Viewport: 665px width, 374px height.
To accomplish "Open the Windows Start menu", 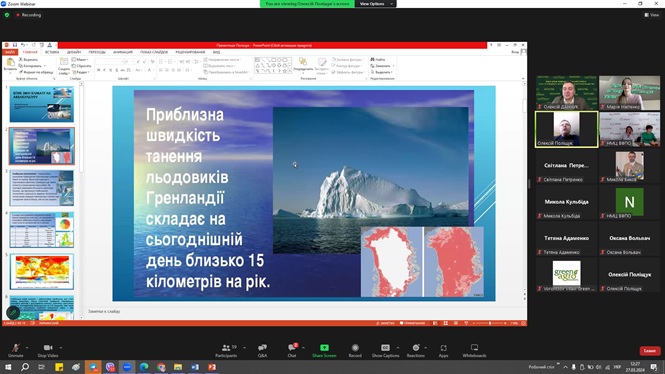I will (8, 367).
